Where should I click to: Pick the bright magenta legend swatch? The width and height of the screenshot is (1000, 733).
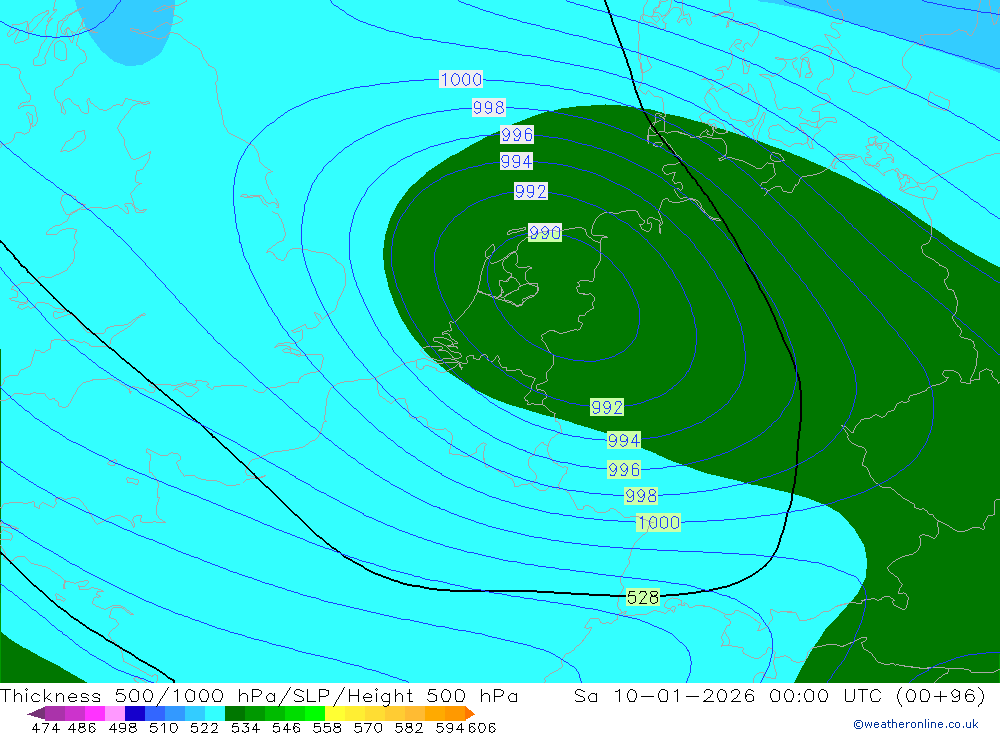pyautogui.click(x=95, y=713)
